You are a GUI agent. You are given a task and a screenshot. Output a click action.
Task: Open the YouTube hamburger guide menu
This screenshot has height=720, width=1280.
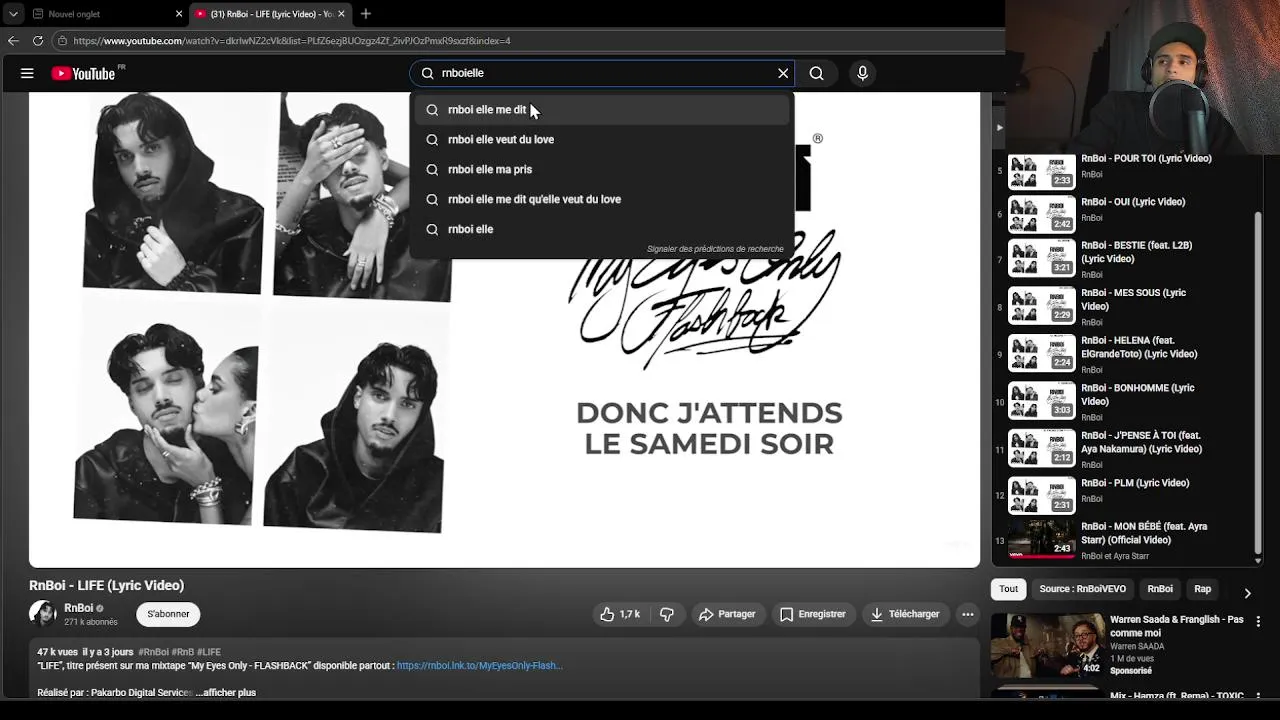27,73
